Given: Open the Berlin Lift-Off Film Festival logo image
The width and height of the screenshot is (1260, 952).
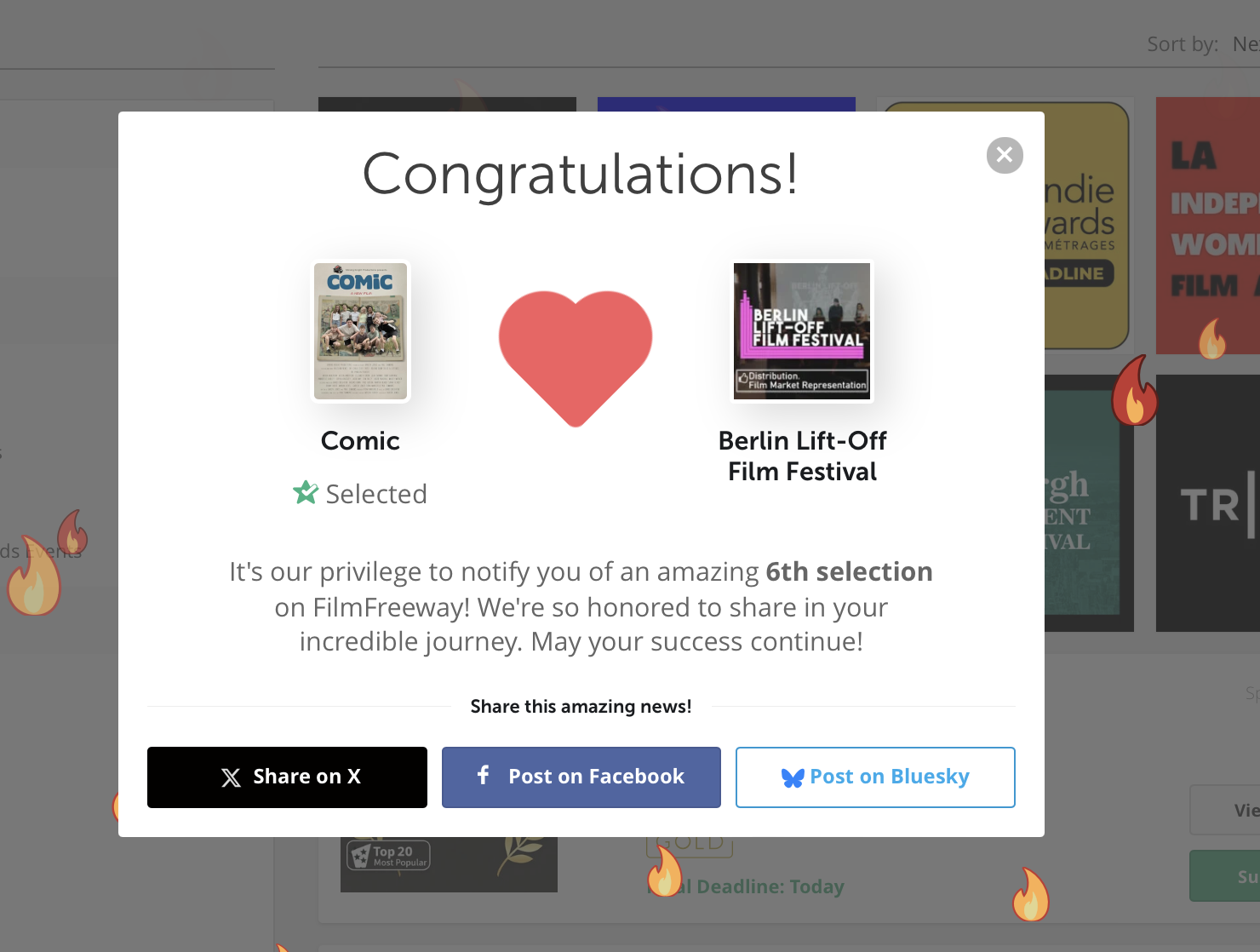Looking at the screenshot, I should click(x=802, y=331).
